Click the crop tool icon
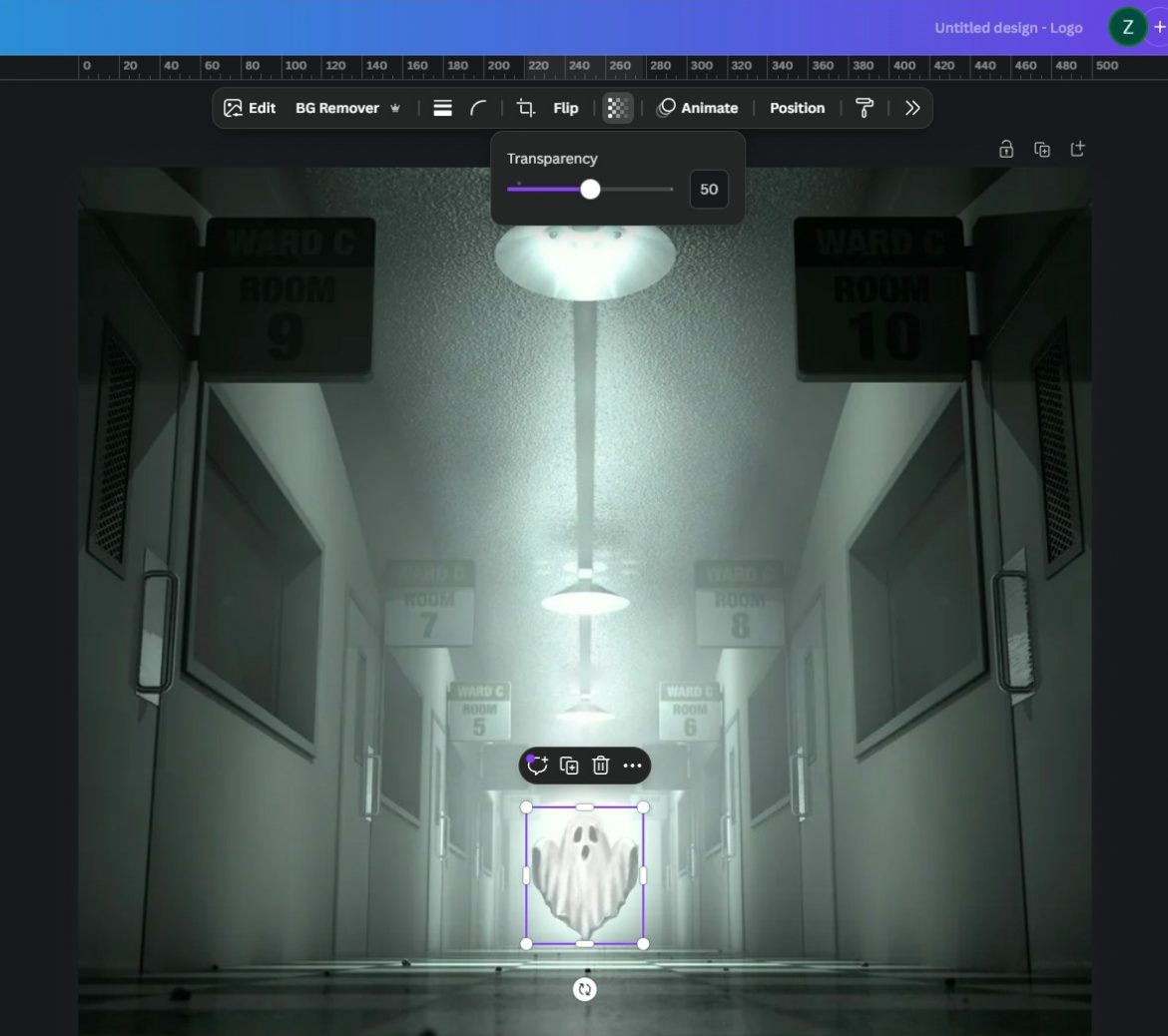The height and width of the screenshot is (1036, 1168). pyautogui.click(x=525, y=108)
